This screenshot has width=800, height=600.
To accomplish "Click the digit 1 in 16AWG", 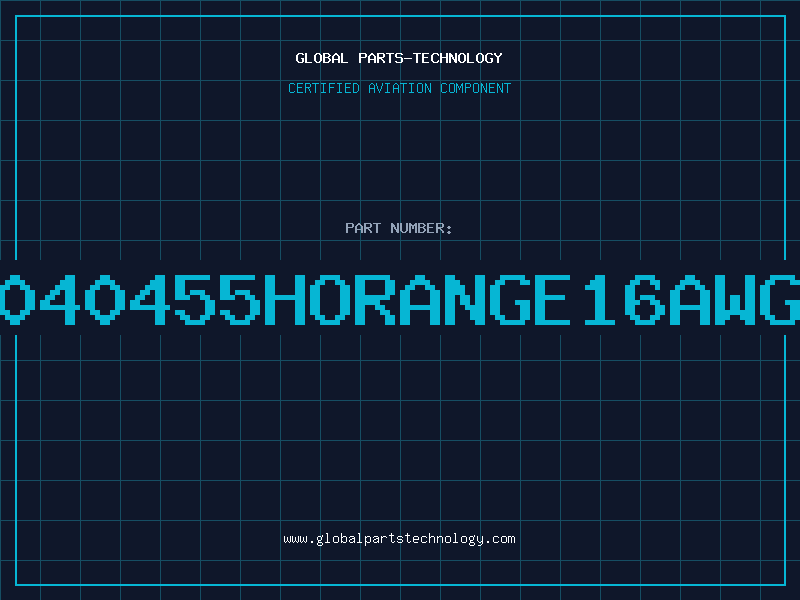I will click(x=600, y=300).
